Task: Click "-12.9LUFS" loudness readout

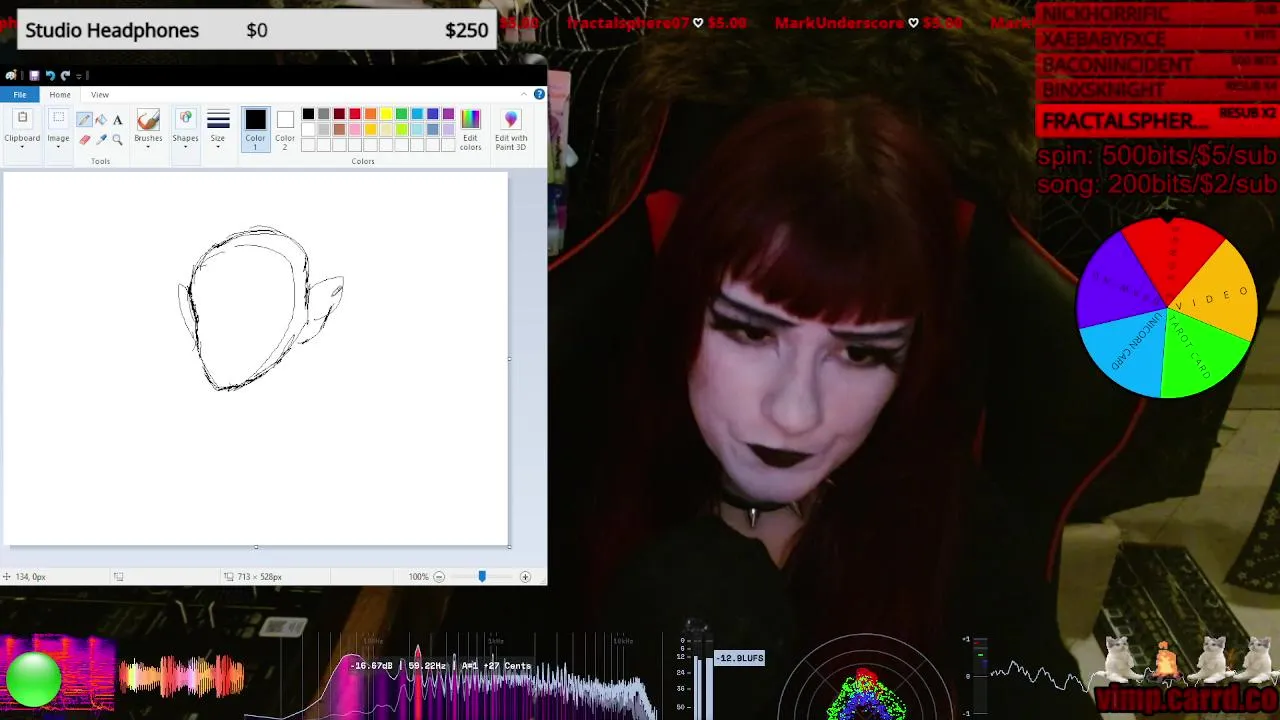Action: [x=740, y=658]
